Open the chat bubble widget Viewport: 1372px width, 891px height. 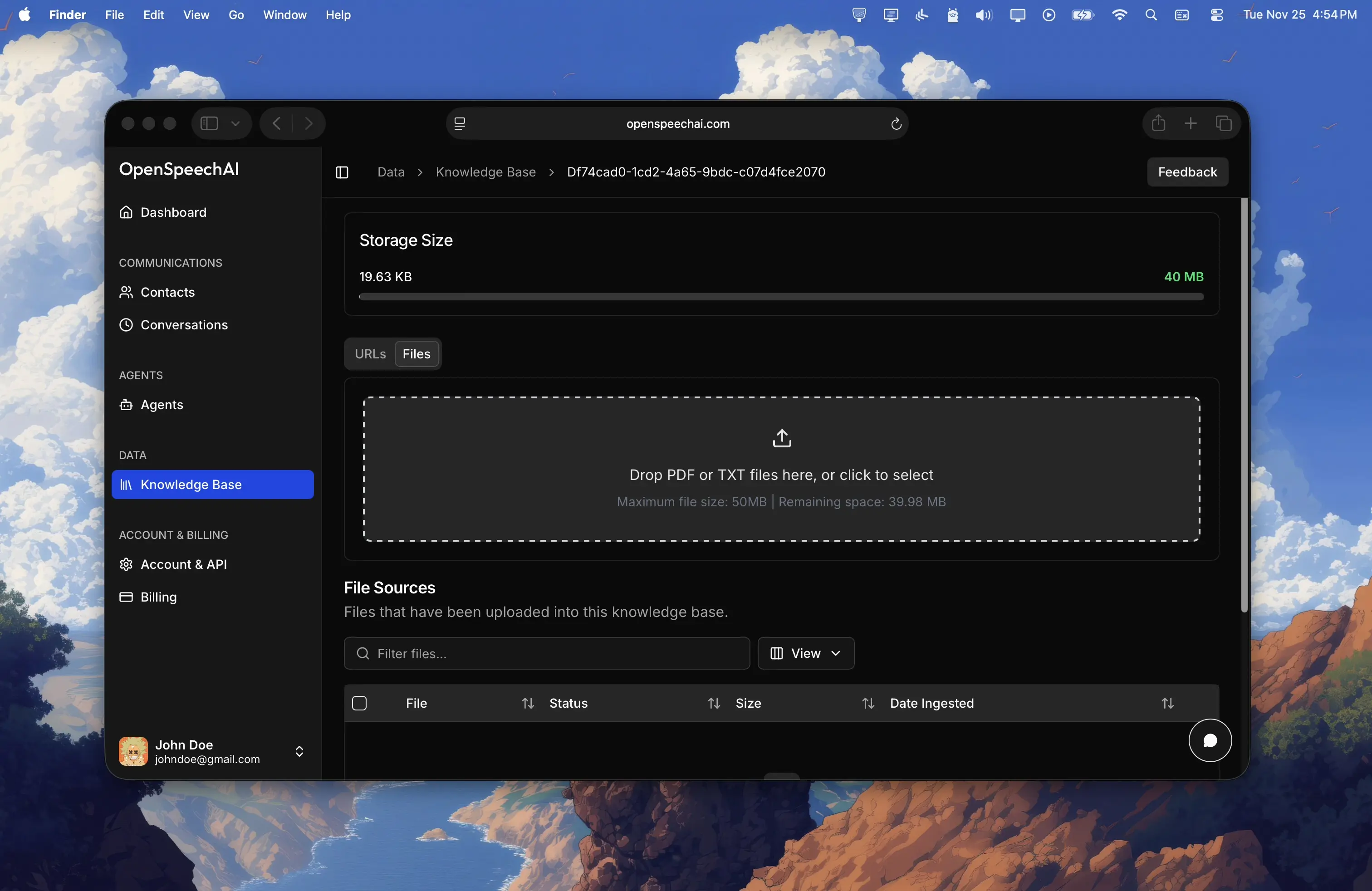point(1210,740)
